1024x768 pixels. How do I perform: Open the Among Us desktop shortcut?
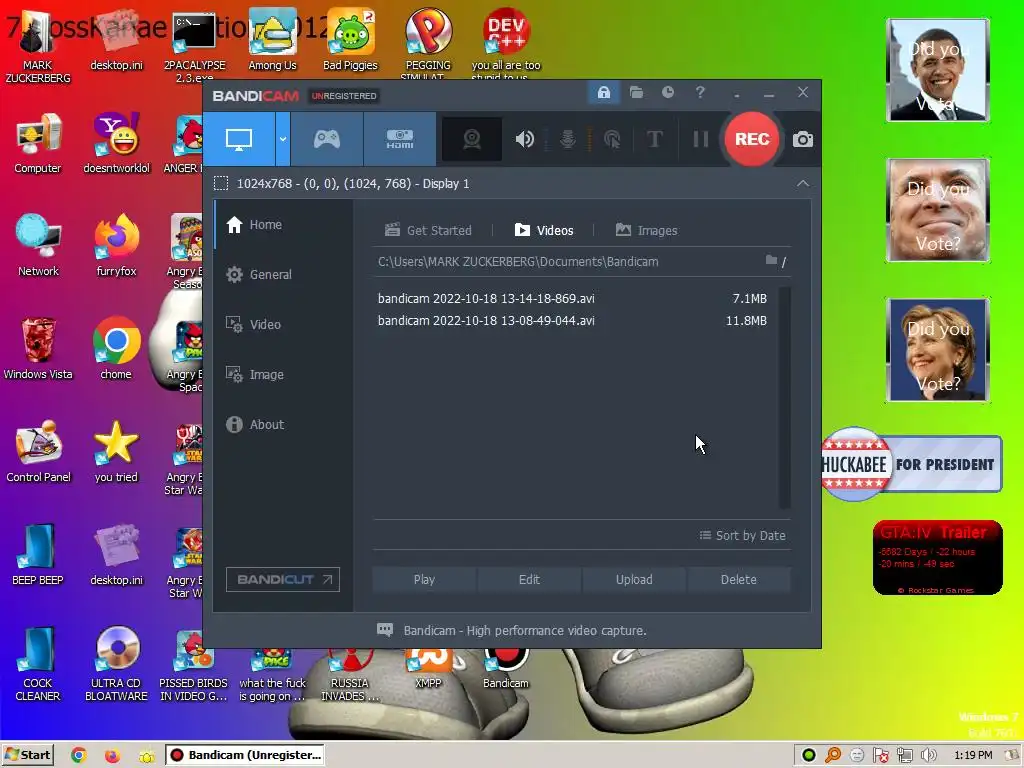(x=272, y=39)
